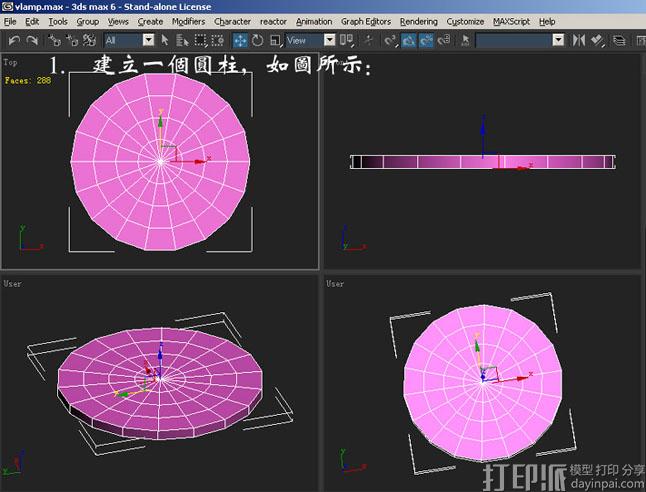The image size is (646, 492).
Task: Choose the Select and Move tool
Action: 241,41
